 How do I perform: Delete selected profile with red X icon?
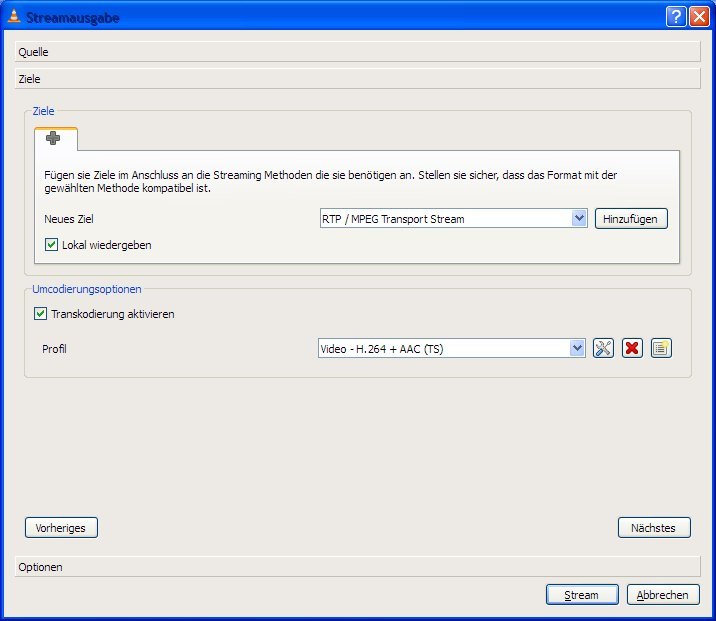tap(632, 348)
